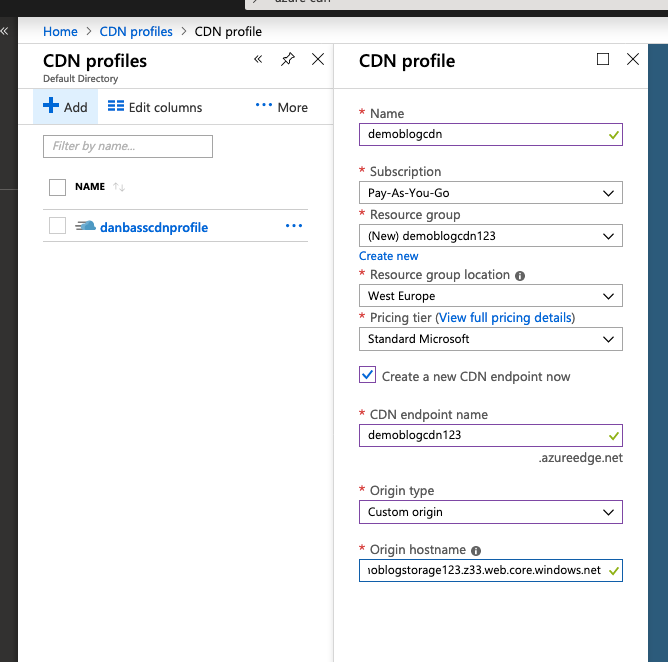Screen dimensions: 668x662
Task: Close the CDN profile blade
Action: 633,59
